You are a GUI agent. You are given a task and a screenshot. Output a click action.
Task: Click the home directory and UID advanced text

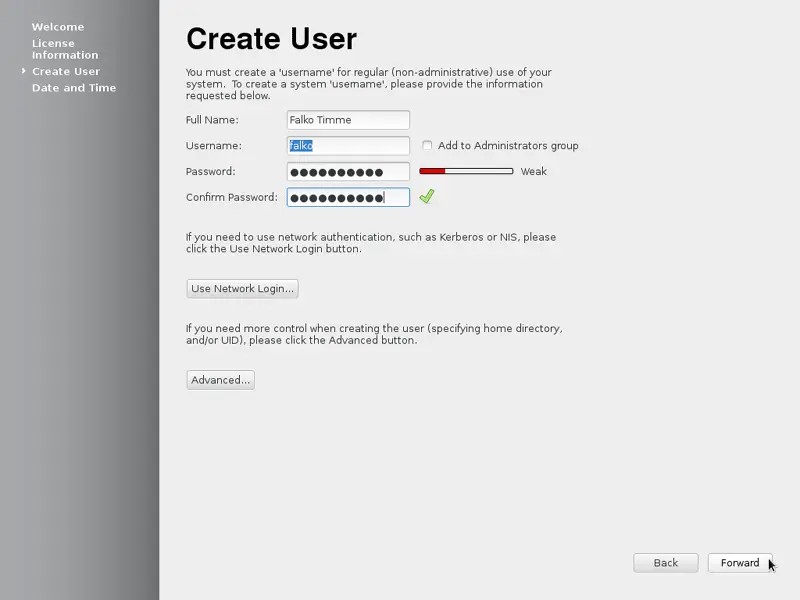point(374,334)
